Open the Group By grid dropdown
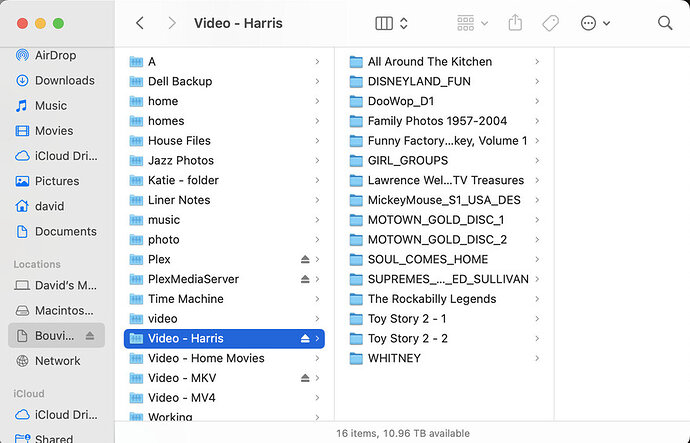690x443 pixels. 473,23
